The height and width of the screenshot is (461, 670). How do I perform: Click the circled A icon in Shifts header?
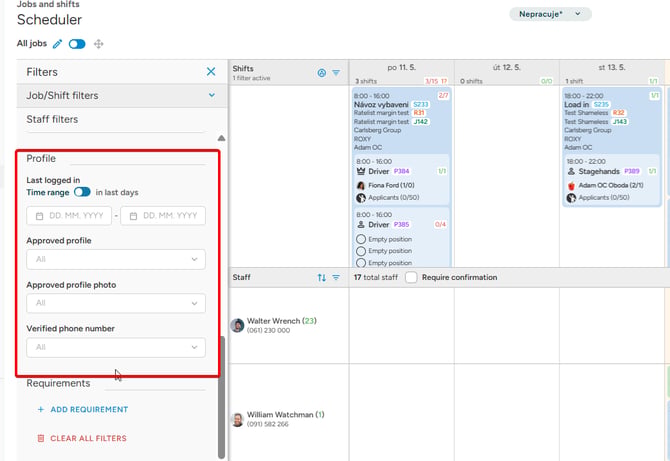pos(322,73)
